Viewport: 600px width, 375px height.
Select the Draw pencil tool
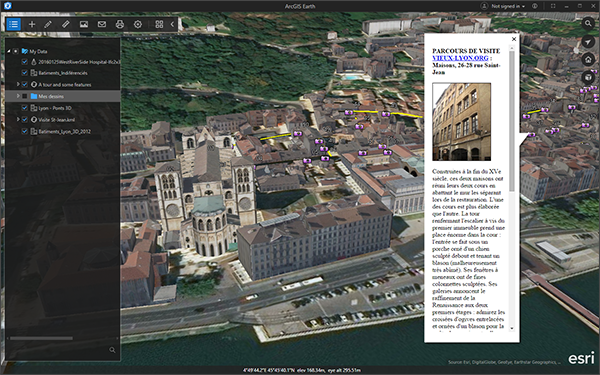[x=48, y=24]
